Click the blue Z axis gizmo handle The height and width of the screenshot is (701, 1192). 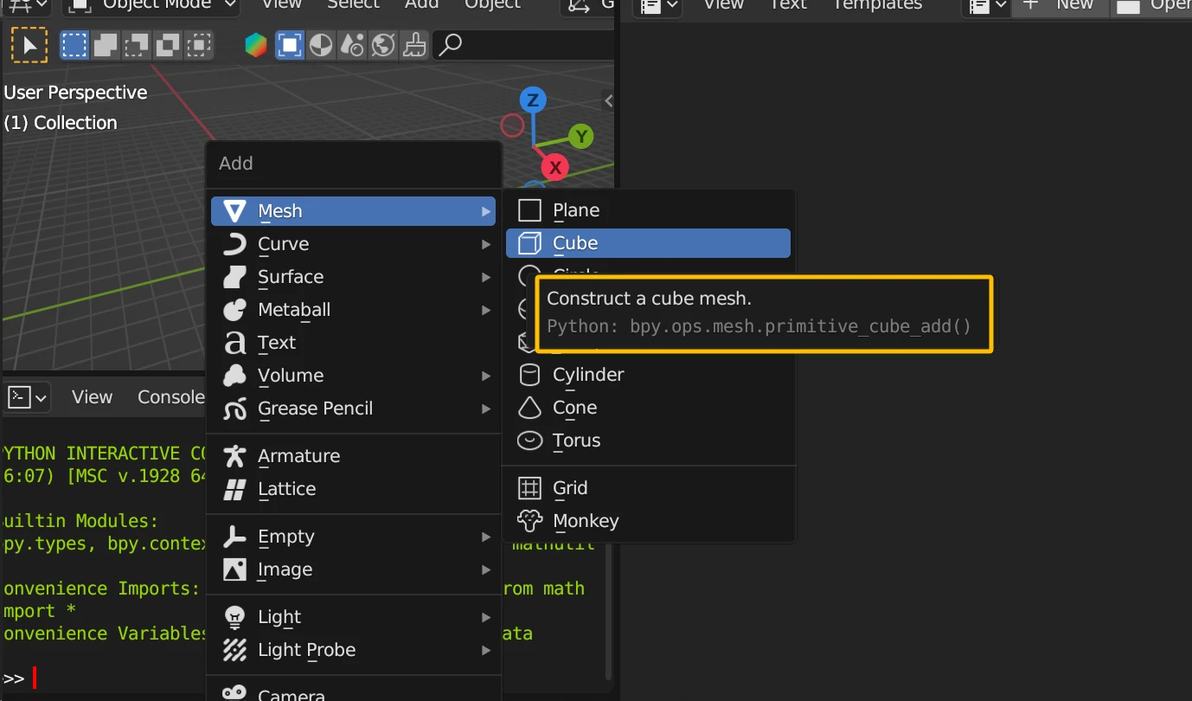(533, 100)
